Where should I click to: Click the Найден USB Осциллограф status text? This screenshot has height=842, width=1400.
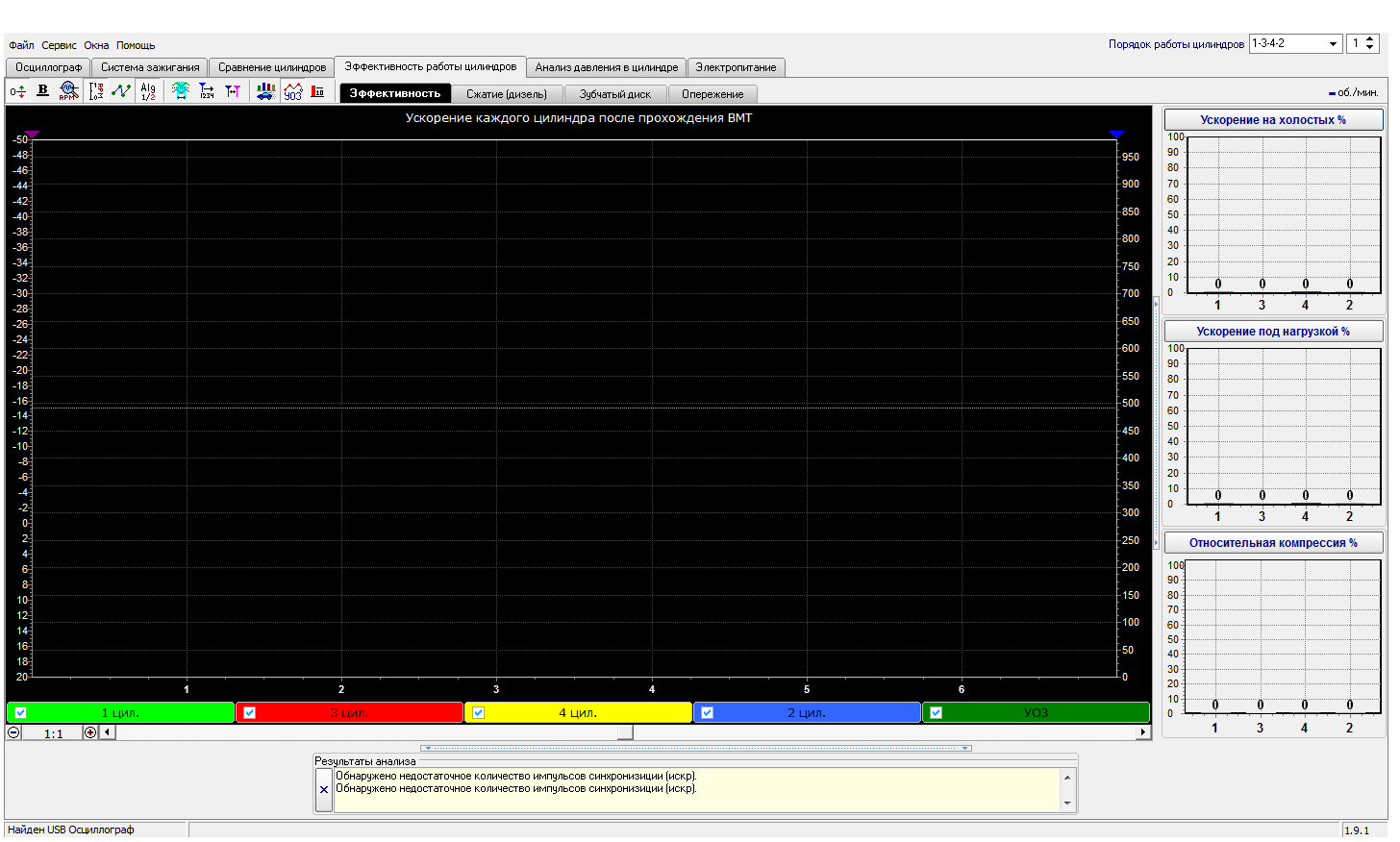pos(71,830)
